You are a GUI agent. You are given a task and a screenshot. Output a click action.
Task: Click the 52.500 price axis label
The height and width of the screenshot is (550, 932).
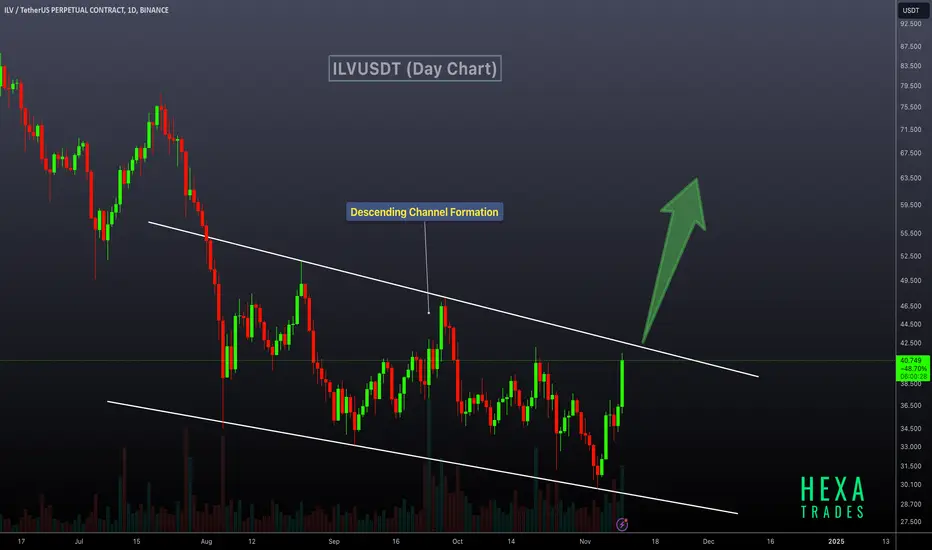pos(911,256)
